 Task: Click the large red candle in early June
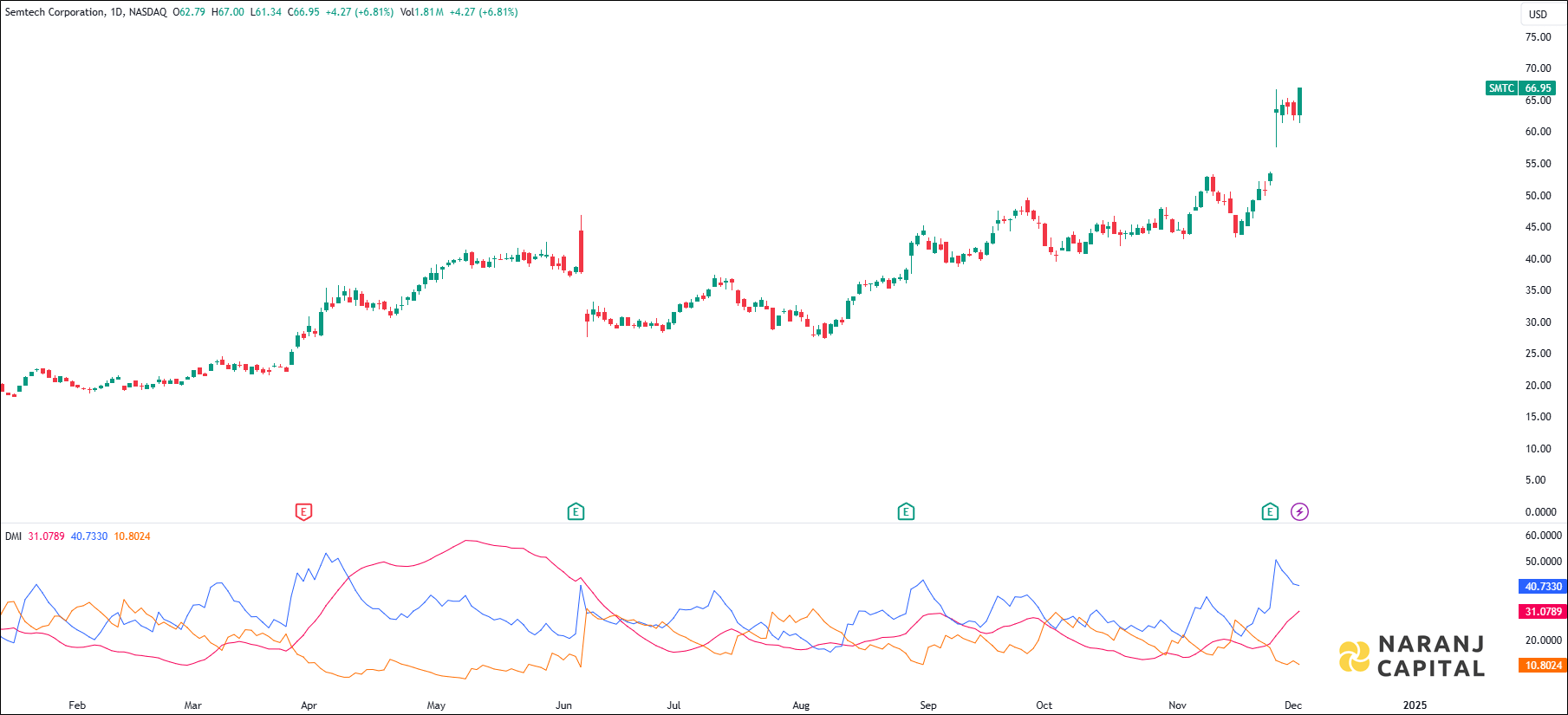582,250
